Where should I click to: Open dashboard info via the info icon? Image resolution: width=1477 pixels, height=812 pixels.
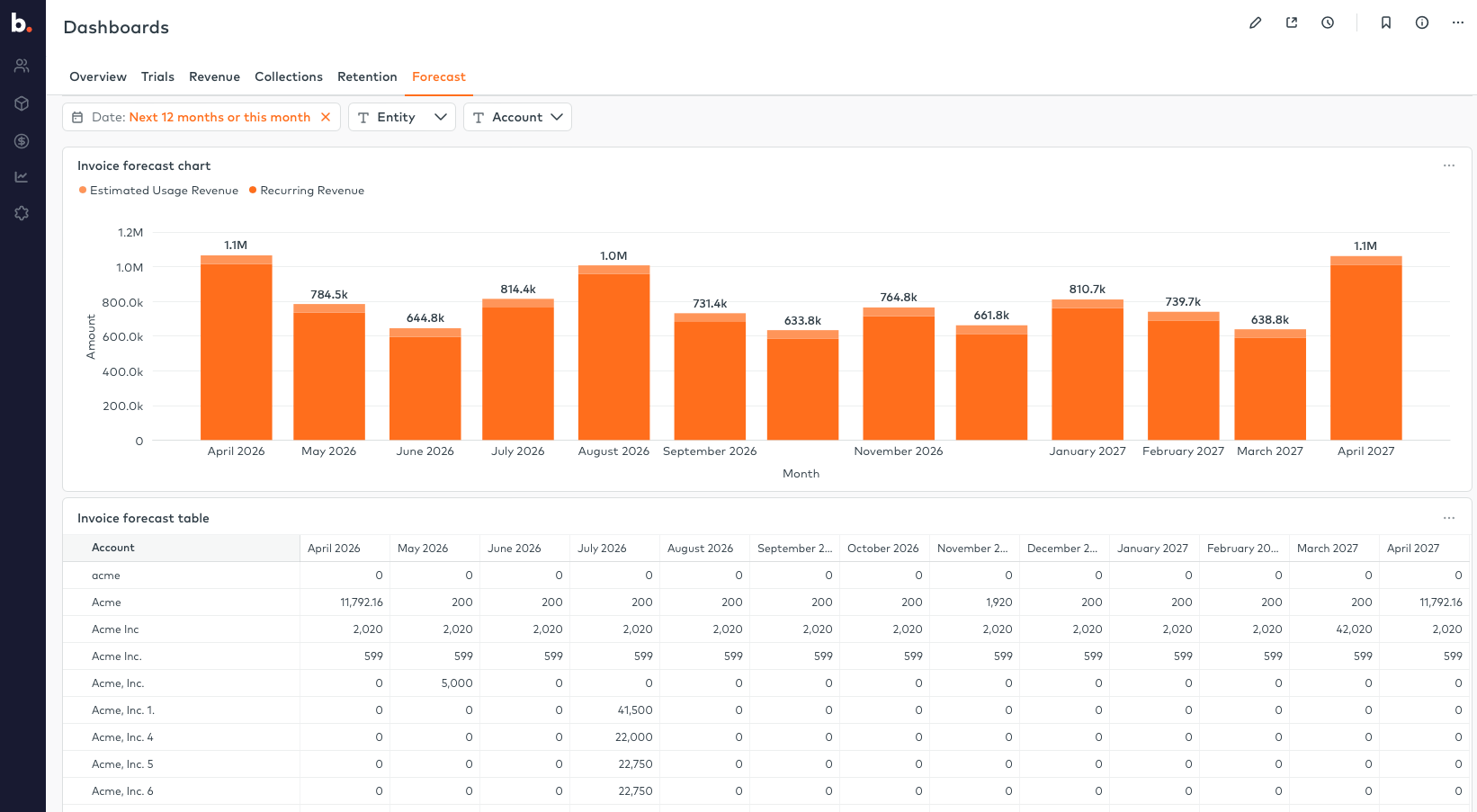(x=1422, y=22)
